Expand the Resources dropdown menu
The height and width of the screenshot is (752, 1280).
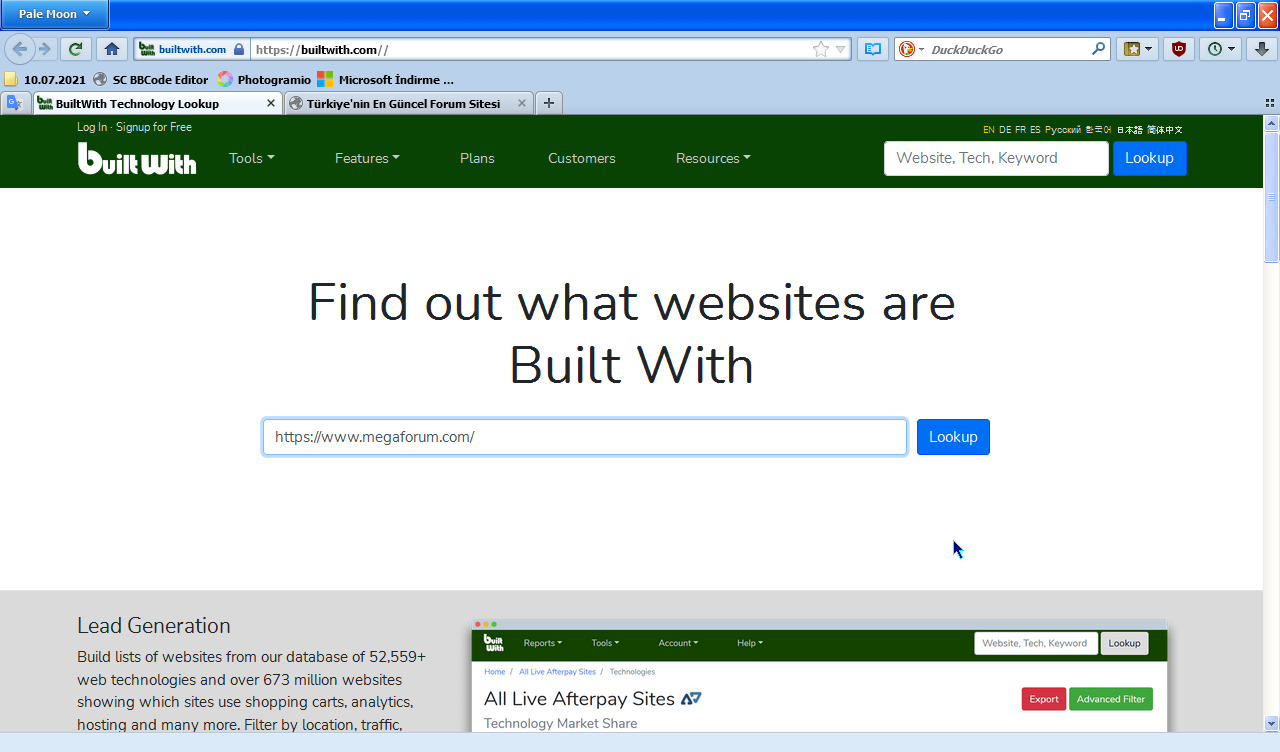coord(712,158)
